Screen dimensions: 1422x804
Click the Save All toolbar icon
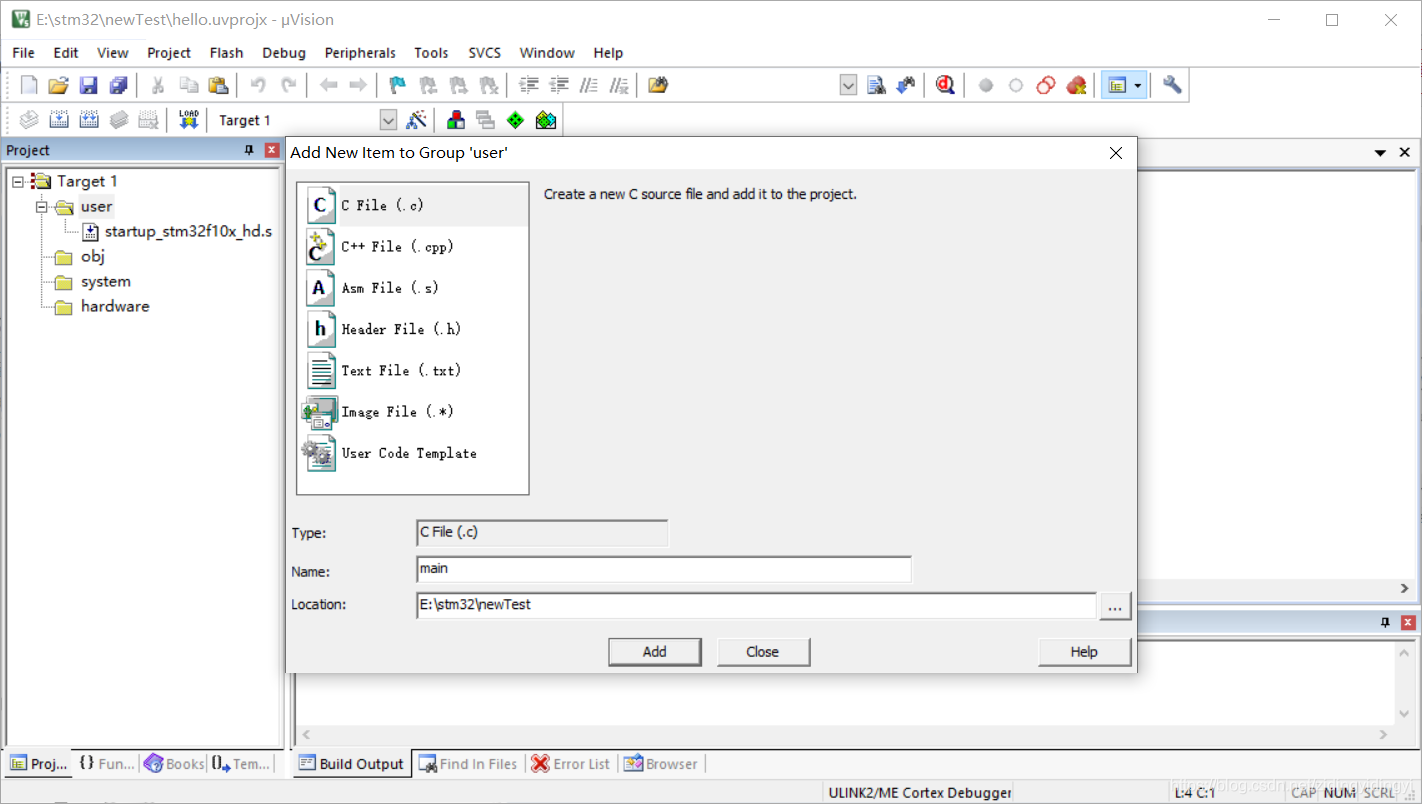pos(119,86)
